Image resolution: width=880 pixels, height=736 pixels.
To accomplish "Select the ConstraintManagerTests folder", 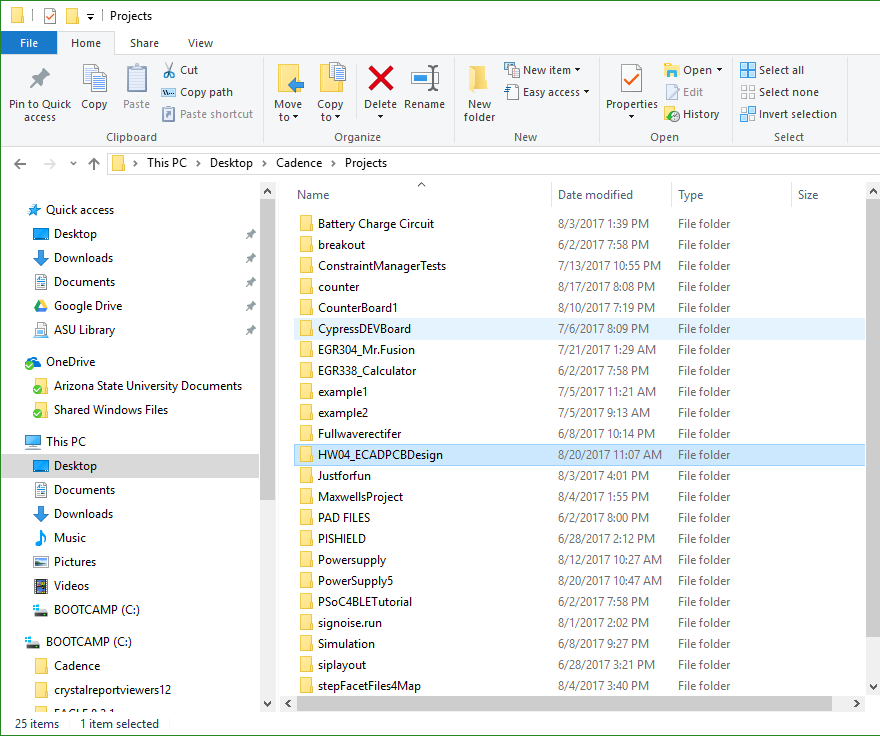I will tap(579, 266).
